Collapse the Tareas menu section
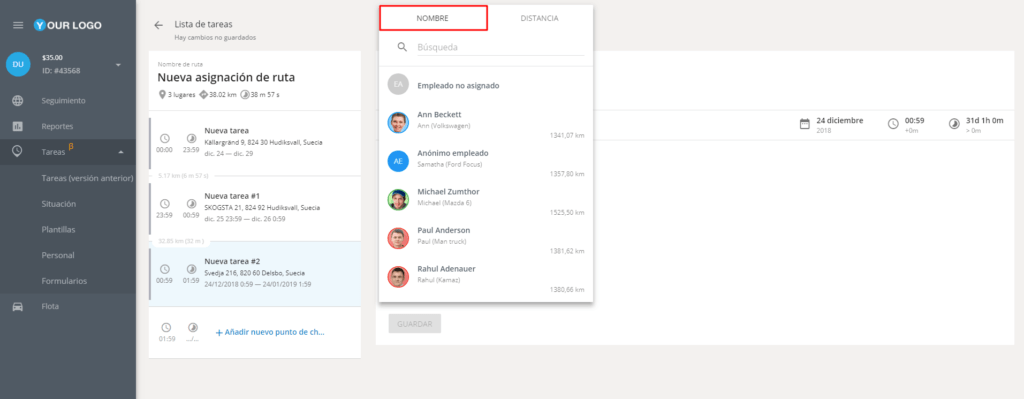Screen dimensions: 1024x399 tap(121, 152)
